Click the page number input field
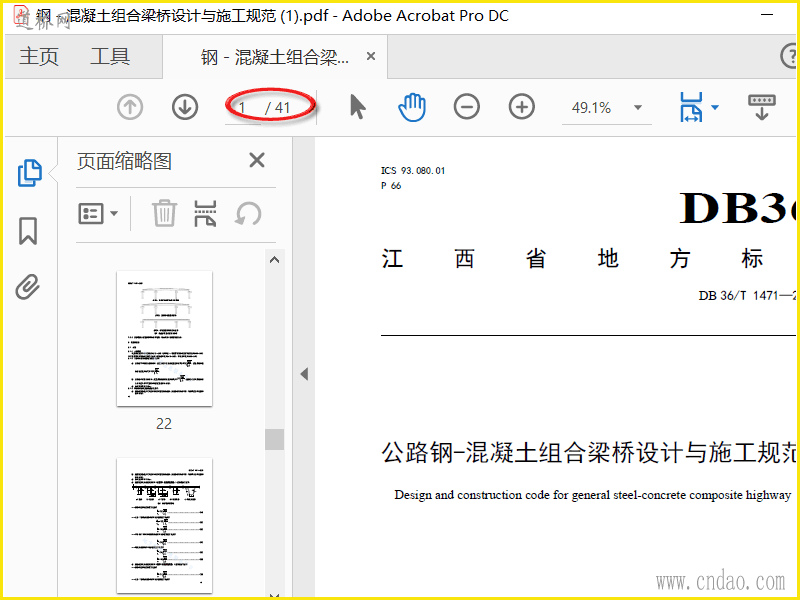Screen dimensions: 800x600 tap(243, 108)
